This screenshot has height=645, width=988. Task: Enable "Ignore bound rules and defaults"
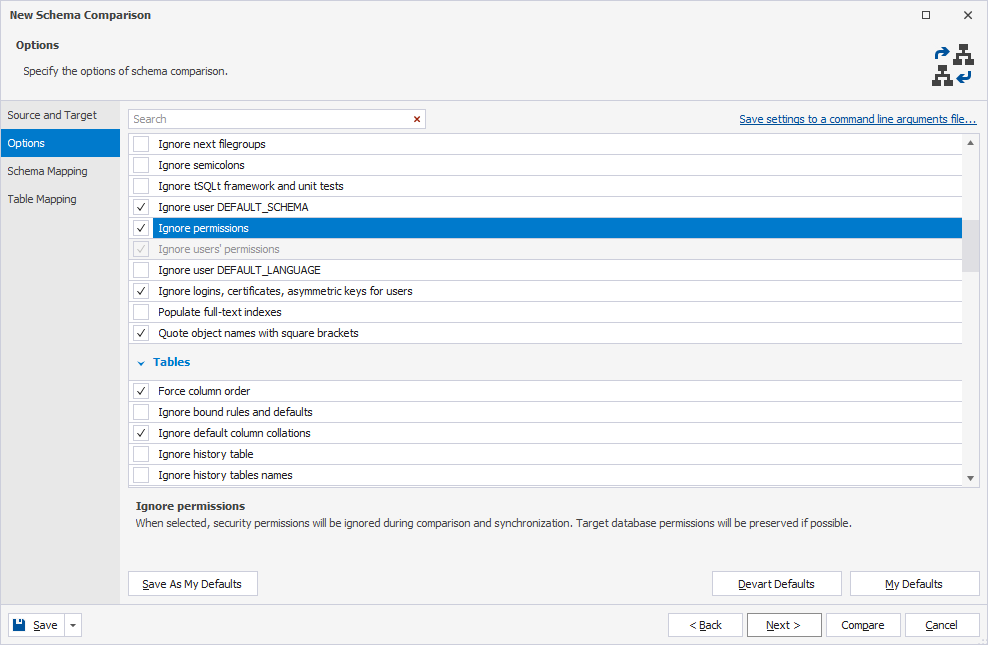coord(140,412)
